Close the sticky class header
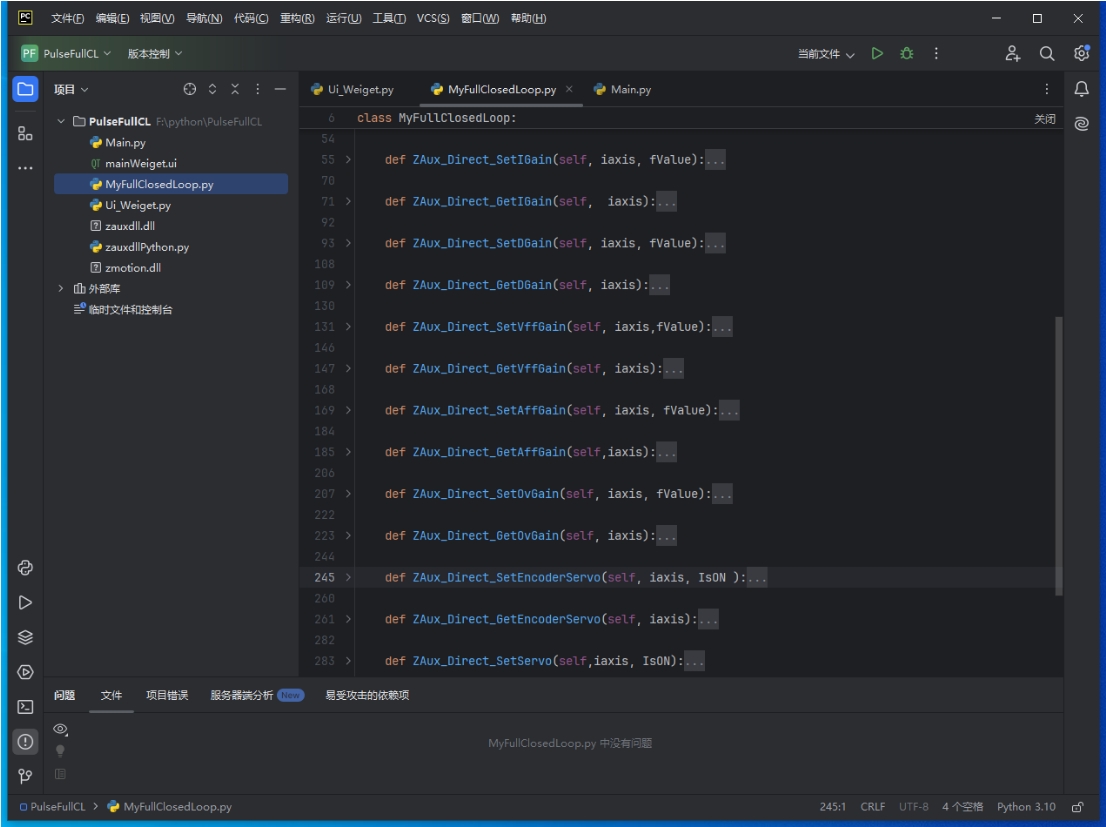The width and height of the screenshot is (1106, 827). click(x=1045, y=119)
